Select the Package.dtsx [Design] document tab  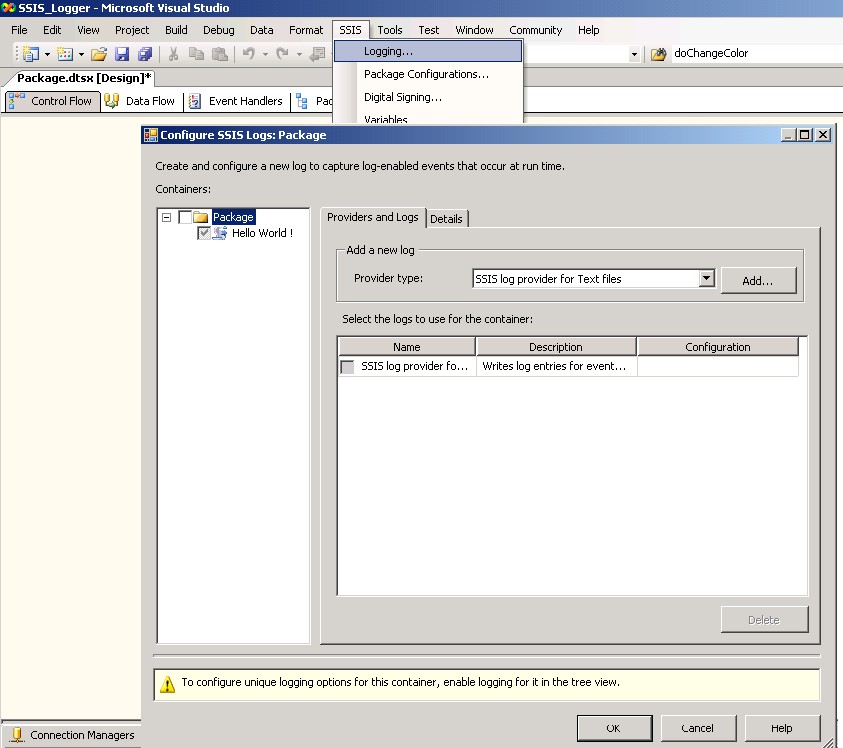pyautogui.click(x=82, y=78)
